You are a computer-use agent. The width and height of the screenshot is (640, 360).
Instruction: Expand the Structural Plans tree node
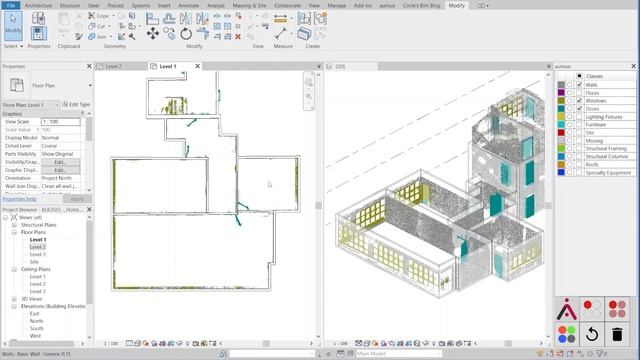pos(14,225)
